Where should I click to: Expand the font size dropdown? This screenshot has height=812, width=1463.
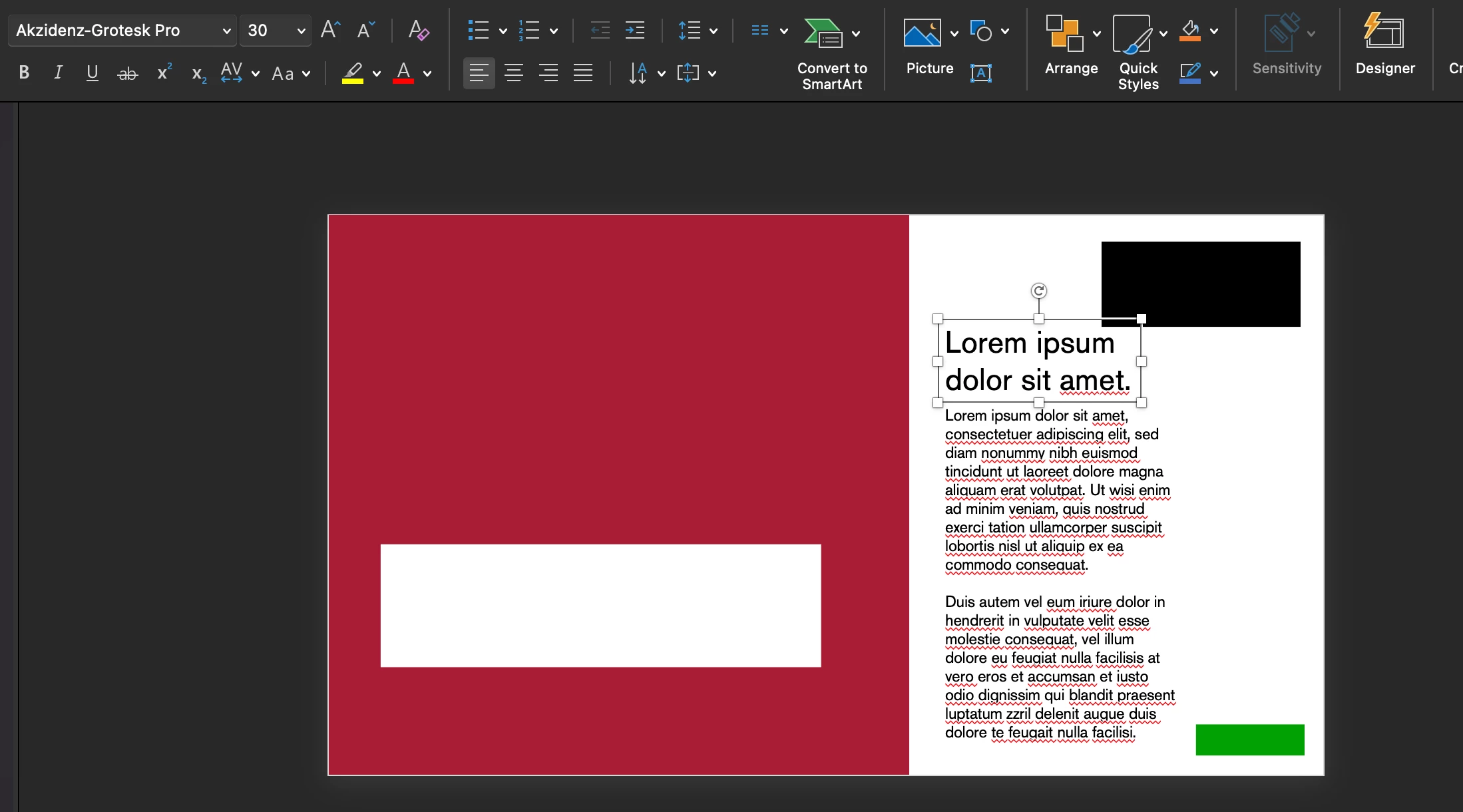click(301, 31)
